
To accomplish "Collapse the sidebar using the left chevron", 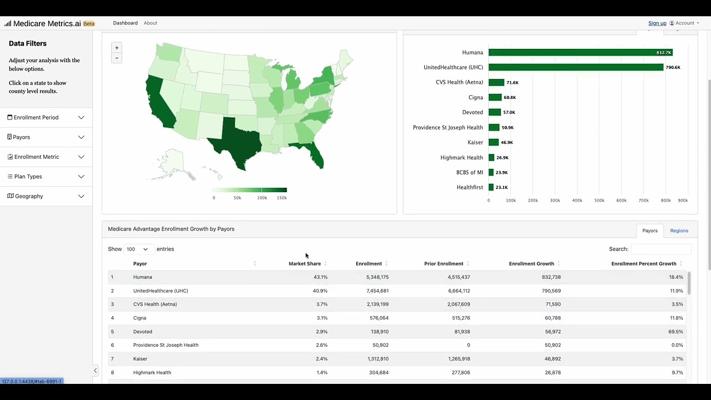I will pyautogui.click(x=95, y=370).
